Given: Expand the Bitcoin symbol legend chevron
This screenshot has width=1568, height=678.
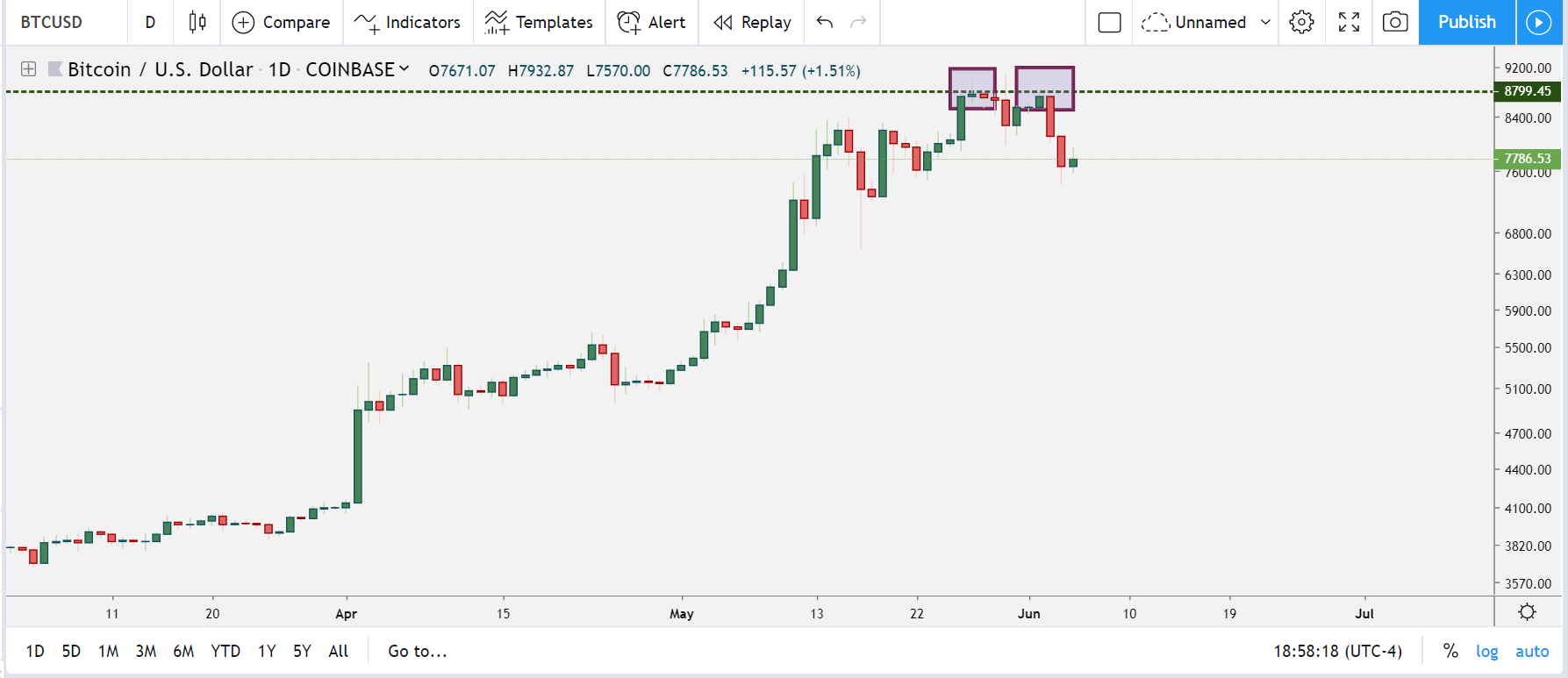Looking at the screenshot, I should tap(404, 68).
